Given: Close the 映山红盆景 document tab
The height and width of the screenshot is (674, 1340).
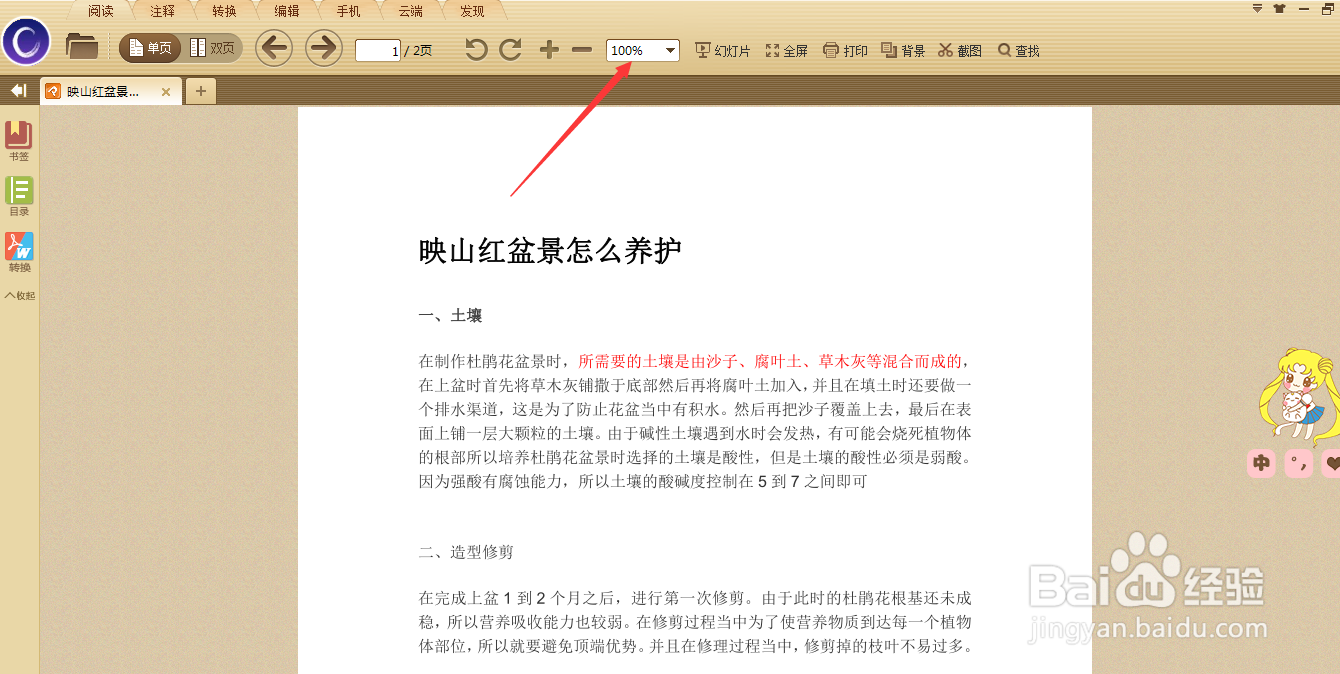Looking at the screenshot, I should click(166, 92).
